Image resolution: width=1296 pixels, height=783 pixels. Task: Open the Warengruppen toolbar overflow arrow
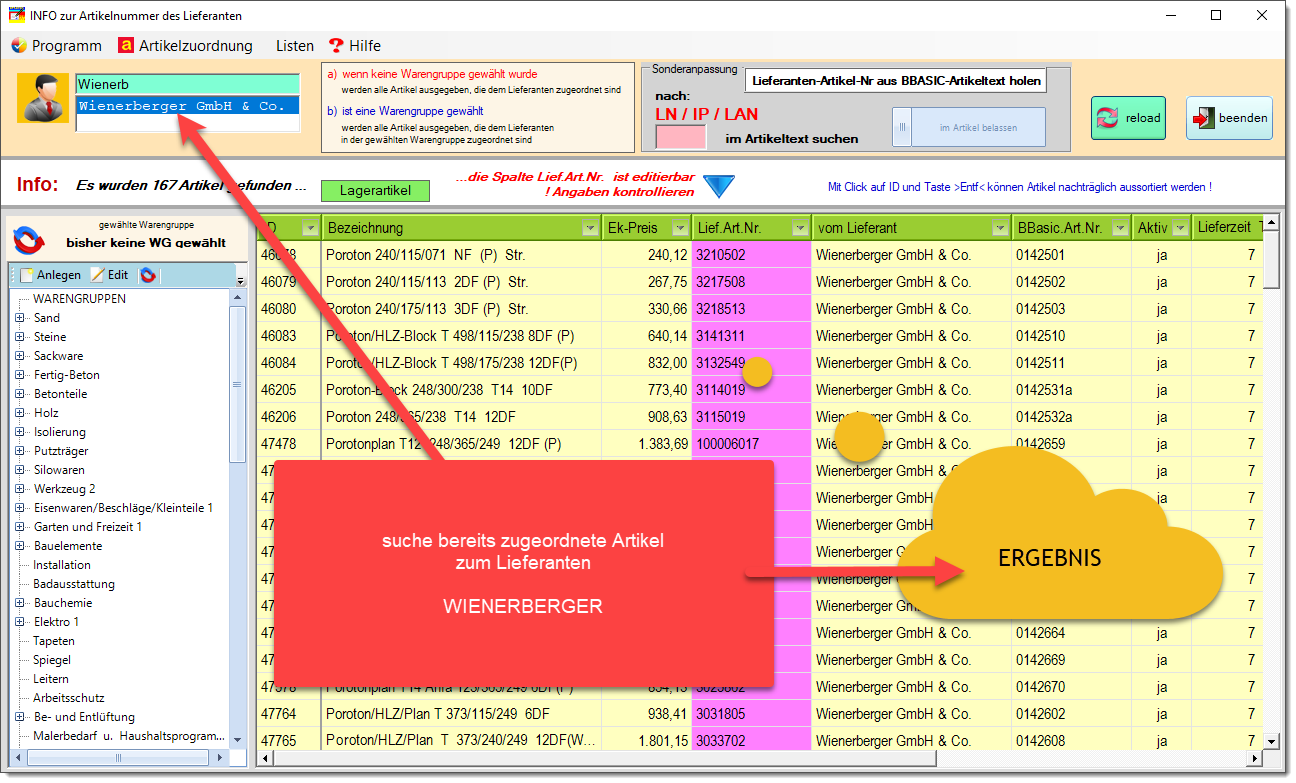[240, 281]
